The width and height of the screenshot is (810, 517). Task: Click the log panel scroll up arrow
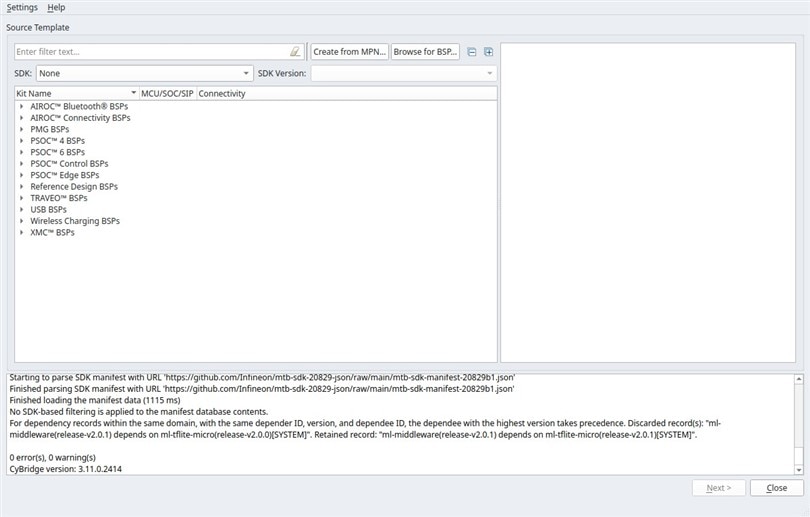pyautogui.click(x=799, y=379)
